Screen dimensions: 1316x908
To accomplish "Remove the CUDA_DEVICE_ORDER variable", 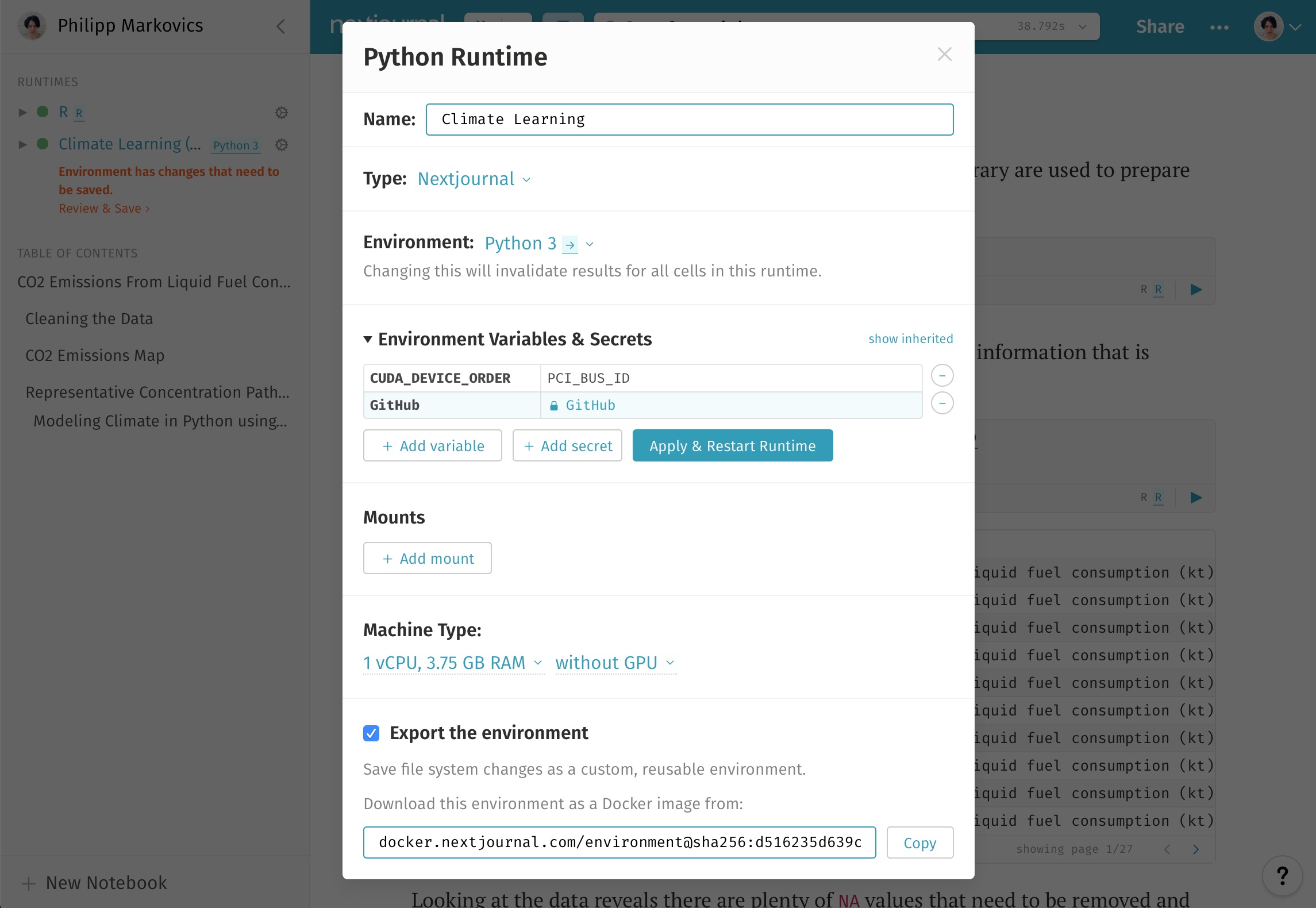I will (x=942, y=376).
